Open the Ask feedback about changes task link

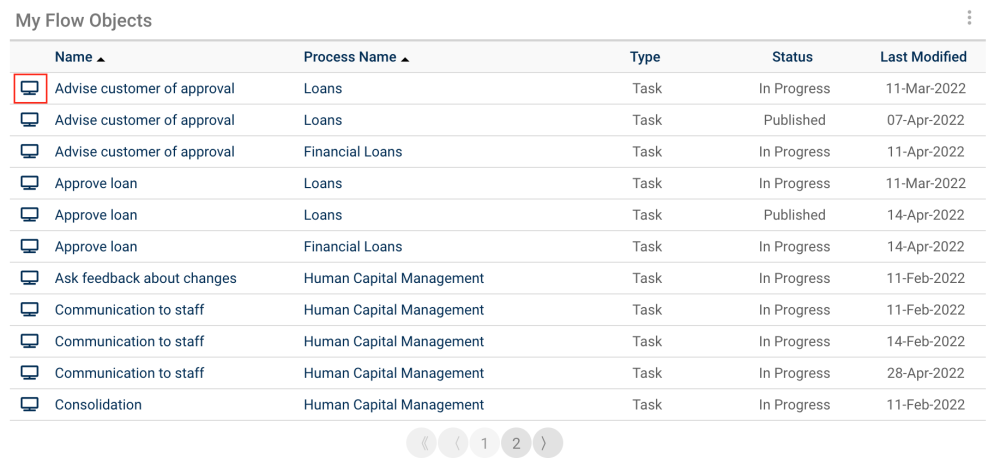click(145, 279)
